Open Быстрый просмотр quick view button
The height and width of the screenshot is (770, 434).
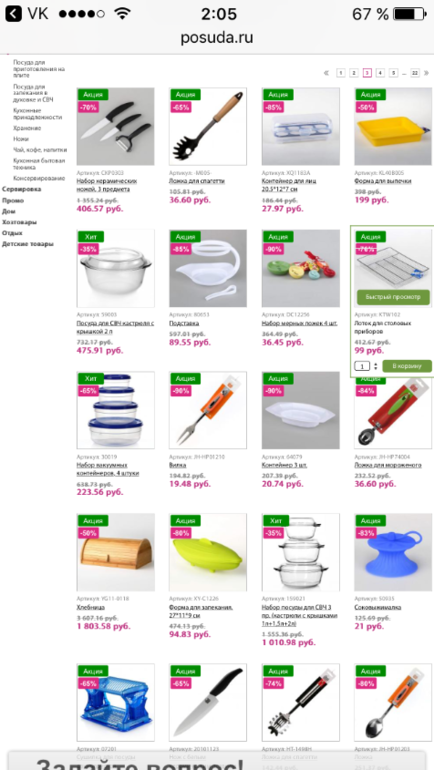393,297
